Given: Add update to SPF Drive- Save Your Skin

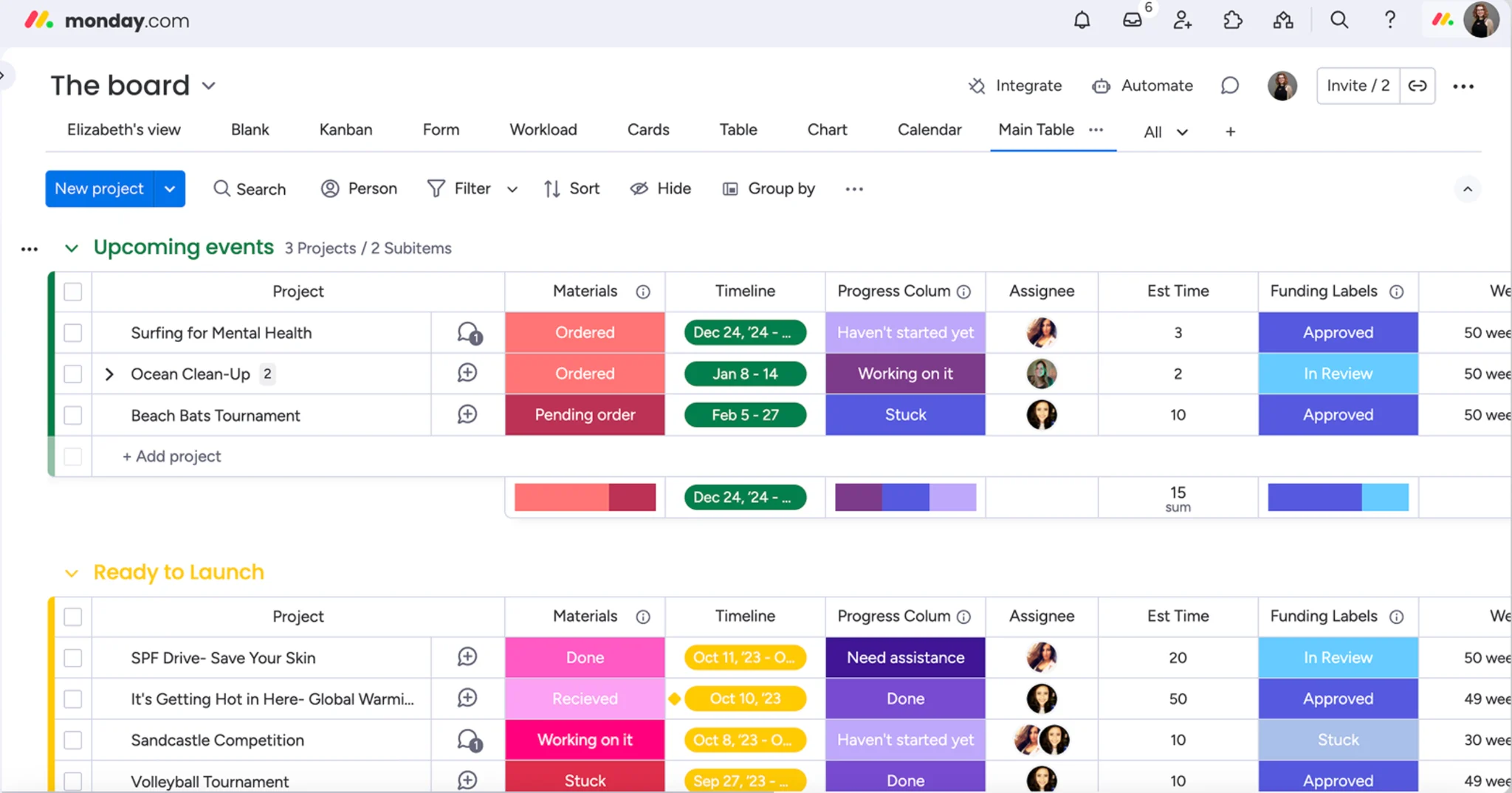Looking at the screenshot, I should point(467,656).
